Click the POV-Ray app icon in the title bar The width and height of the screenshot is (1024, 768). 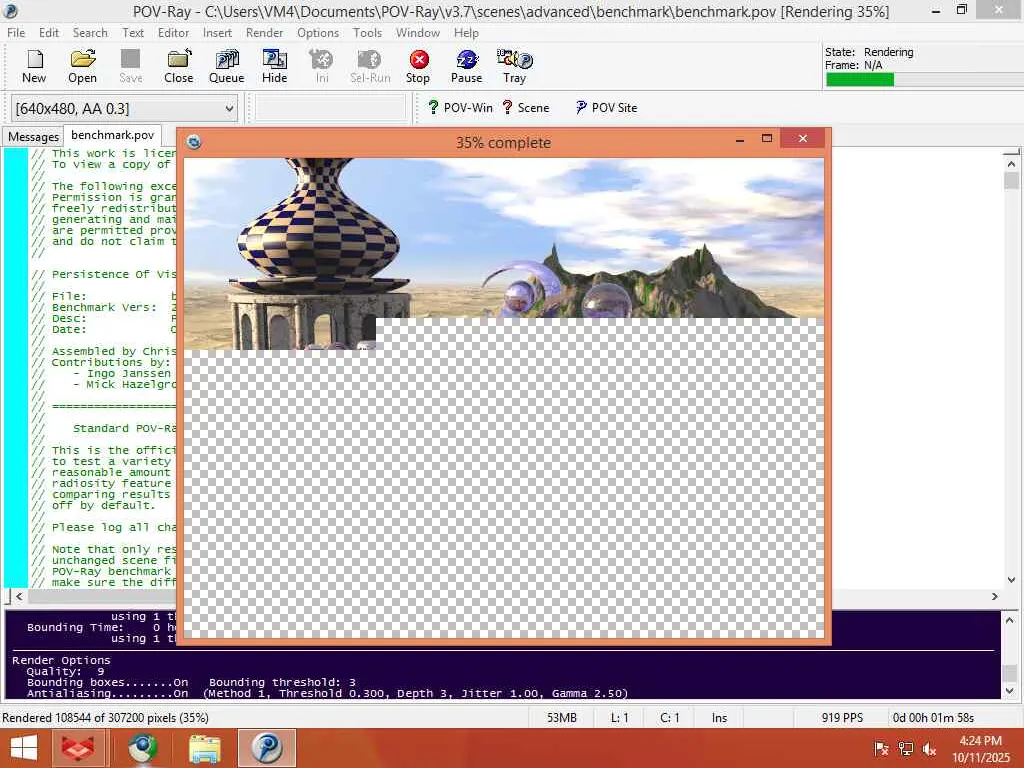coord(10,11)
